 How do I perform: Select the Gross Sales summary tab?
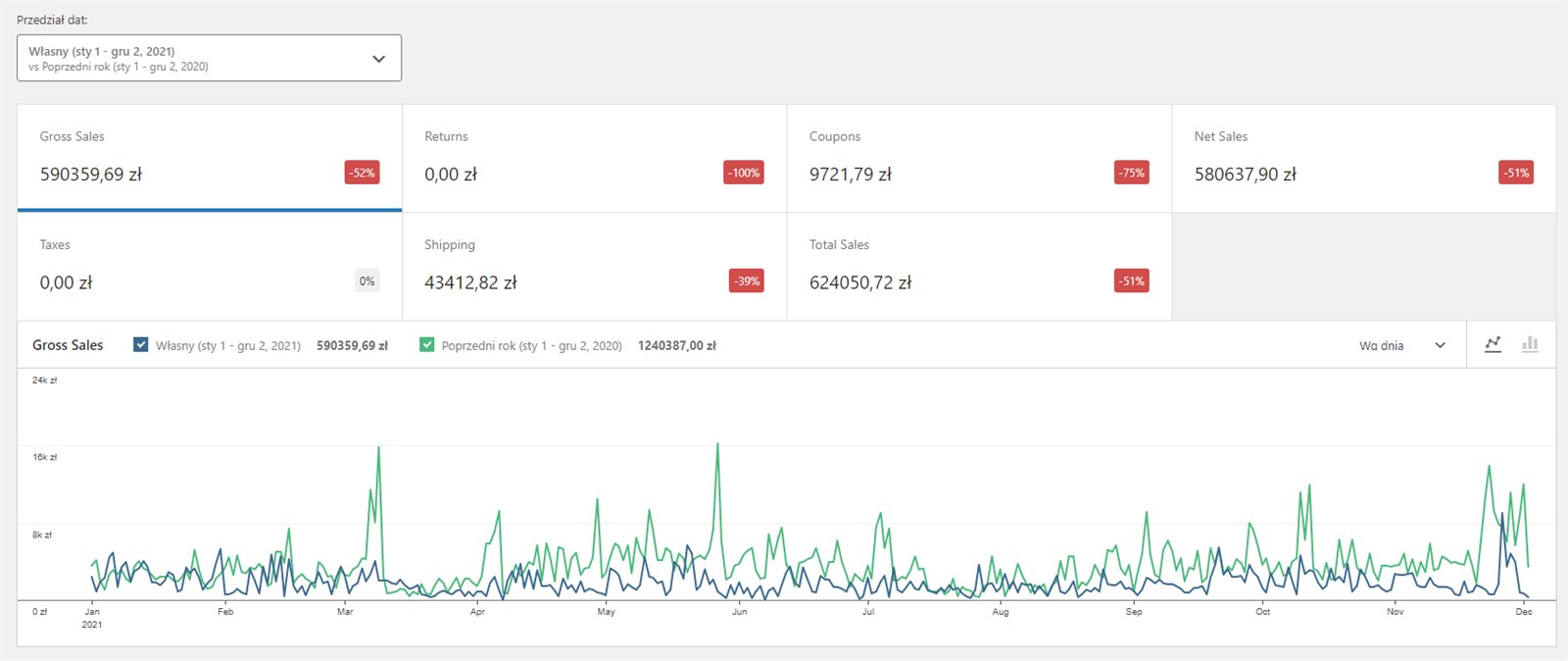209,157
